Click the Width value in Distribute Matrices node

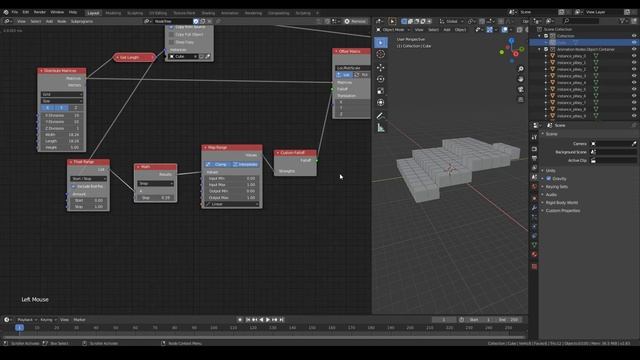pos(62,135)
